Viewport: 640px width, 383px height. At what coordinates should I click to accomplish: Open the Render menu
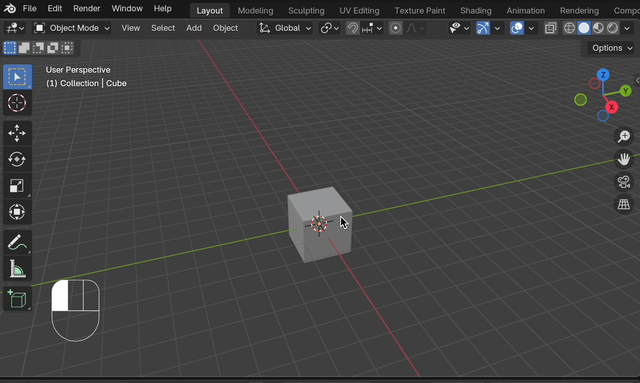click(x=87, y=9)
